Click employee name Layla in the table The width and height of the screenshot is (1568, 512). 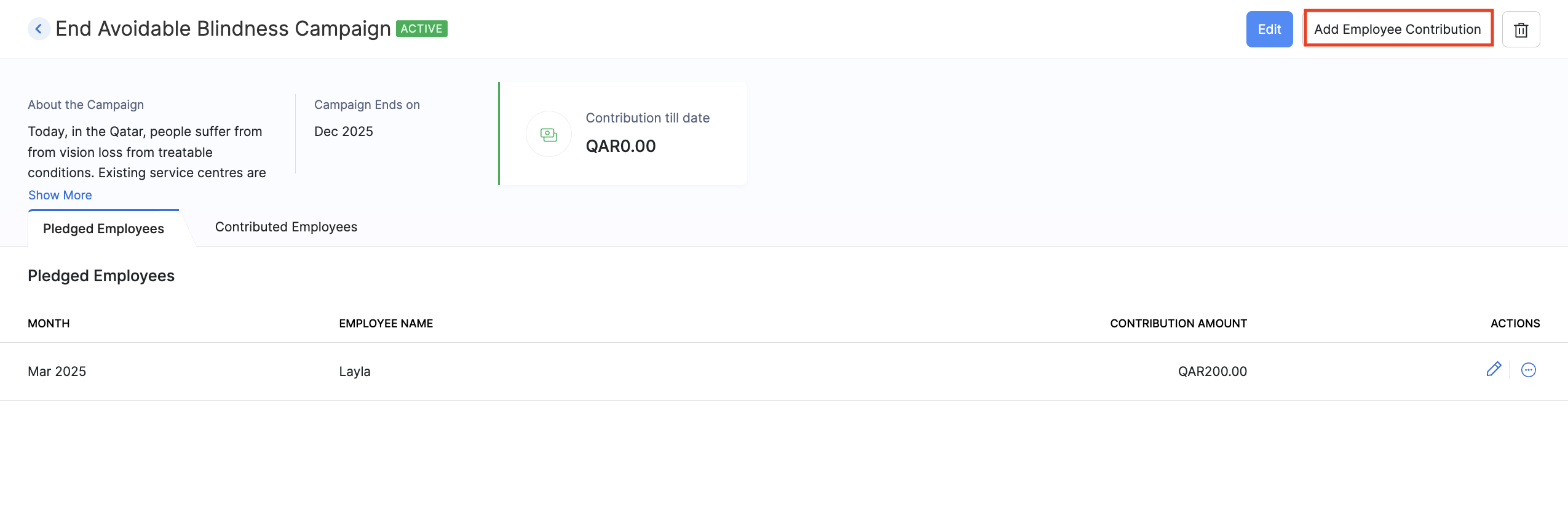(355, 372)
